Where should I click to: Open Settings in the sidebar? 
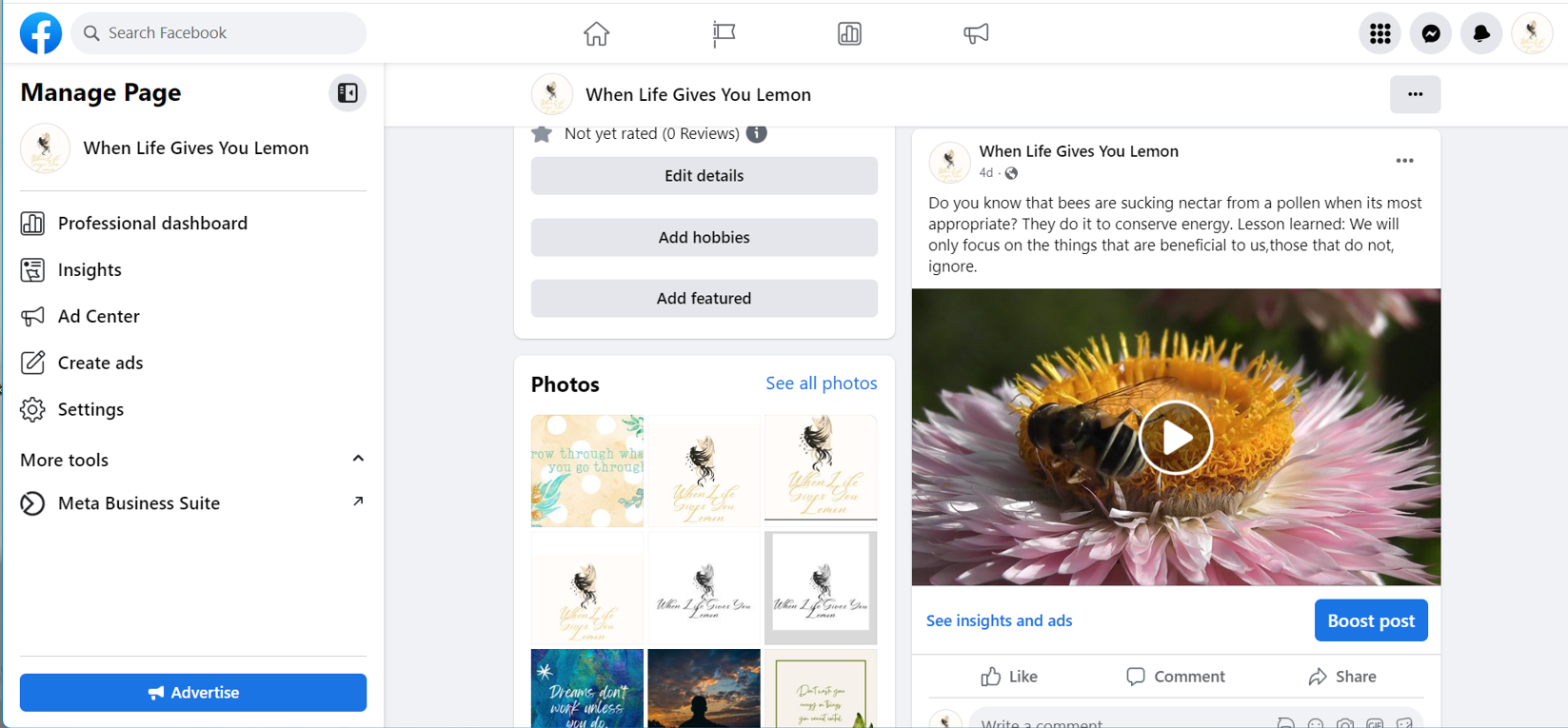[x=193, y=410]
